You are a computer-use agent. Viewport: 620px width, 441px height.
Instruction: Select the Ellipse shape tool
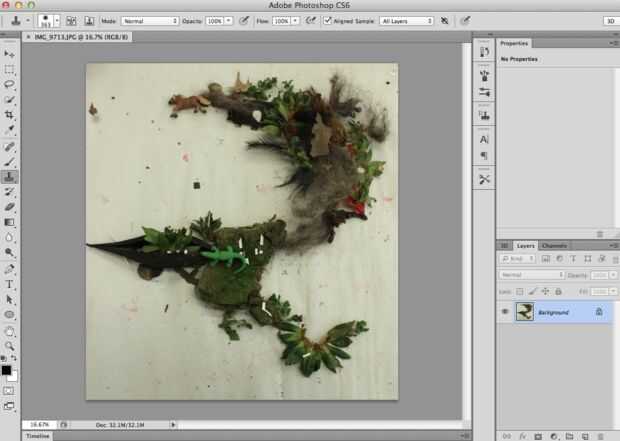(9, 315)
